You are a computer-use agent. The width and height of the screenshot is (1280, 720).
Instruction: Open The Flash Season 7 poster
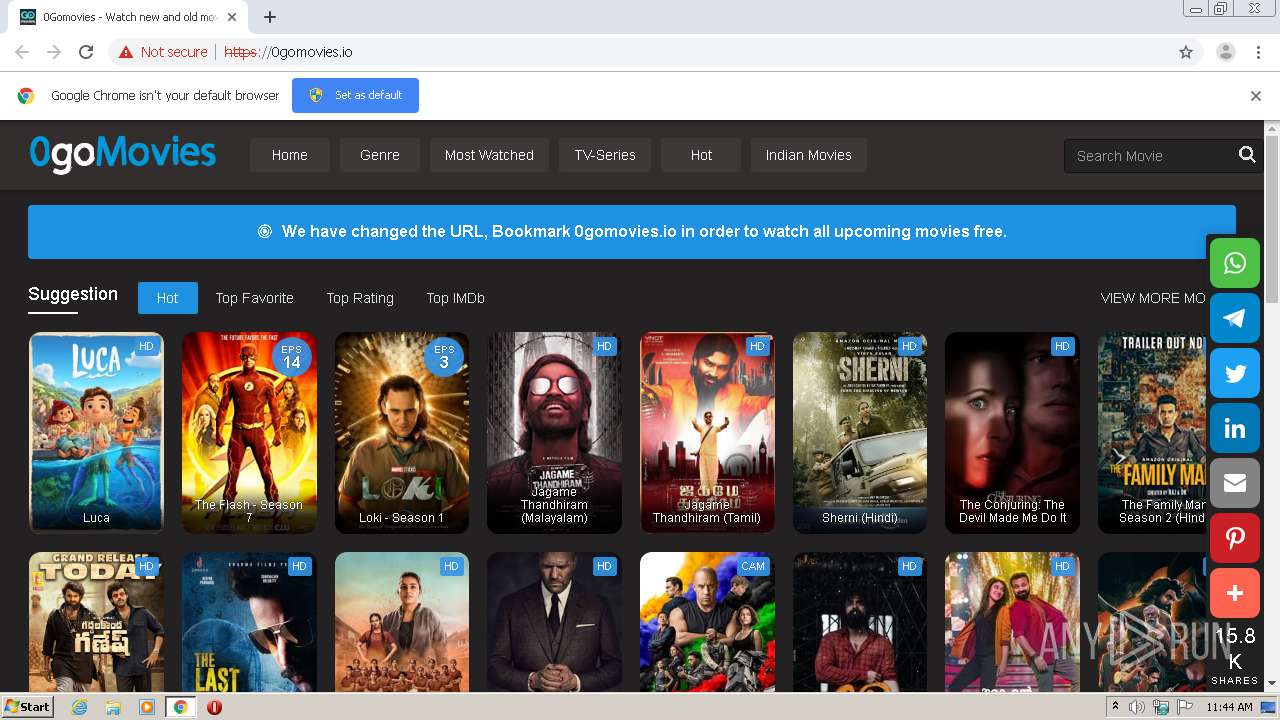tap(249, 432)
